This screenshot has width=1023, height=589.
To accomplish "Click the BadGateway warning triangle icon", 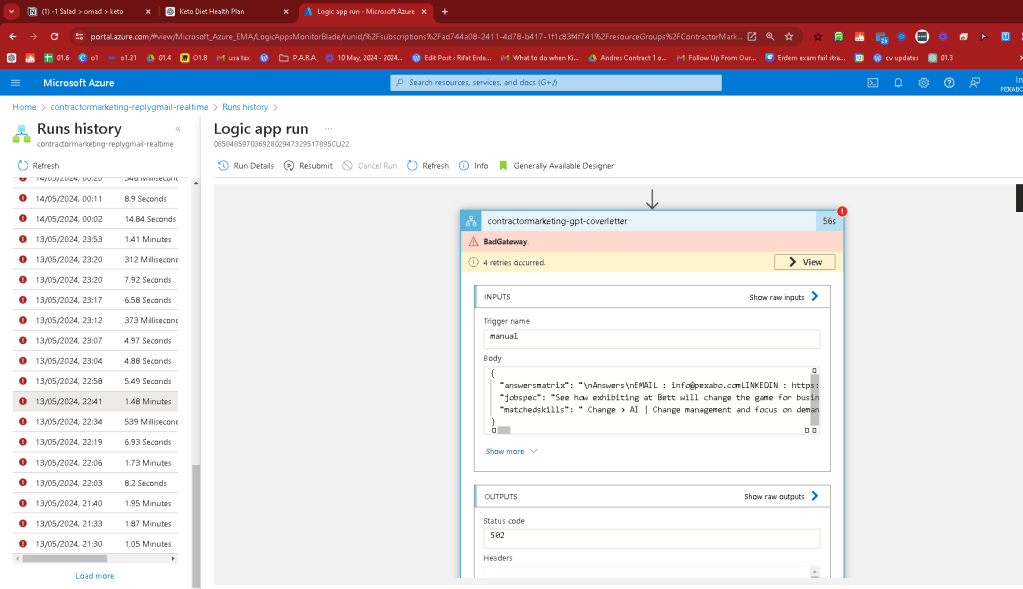I will pos(473,241).
